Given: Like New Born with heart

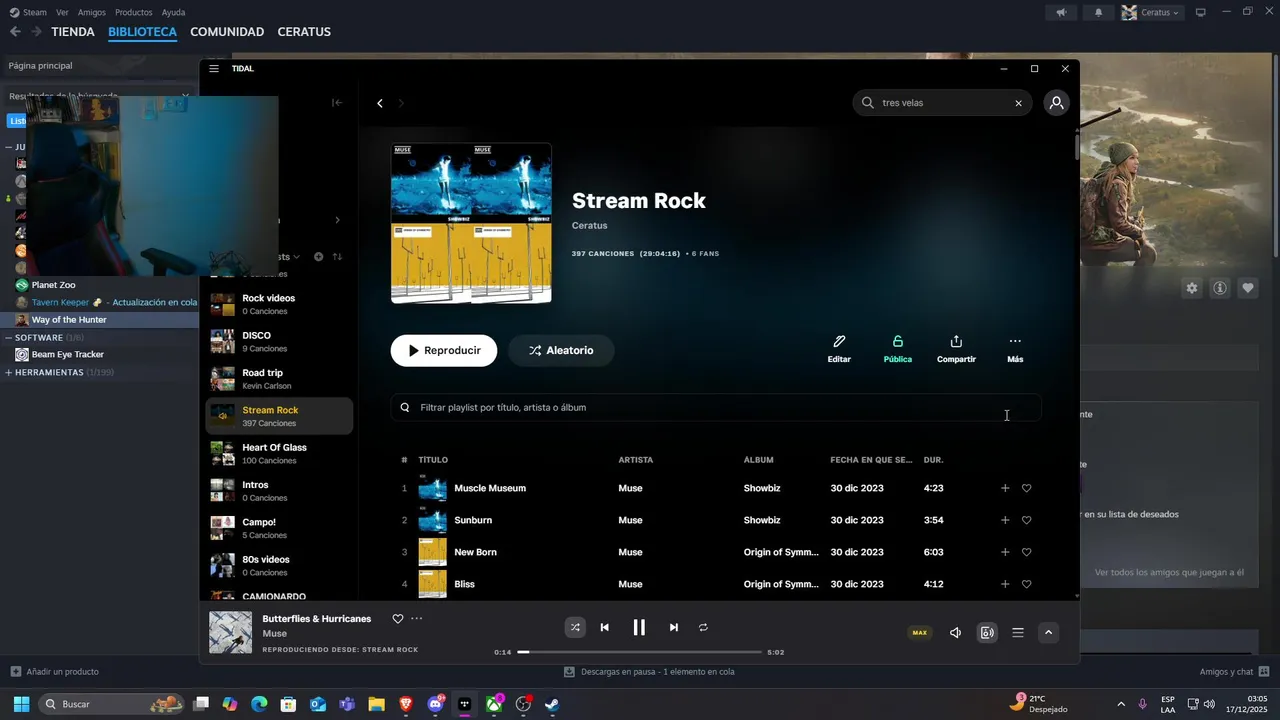Looking at the screenshot, I should point(1026,552).
